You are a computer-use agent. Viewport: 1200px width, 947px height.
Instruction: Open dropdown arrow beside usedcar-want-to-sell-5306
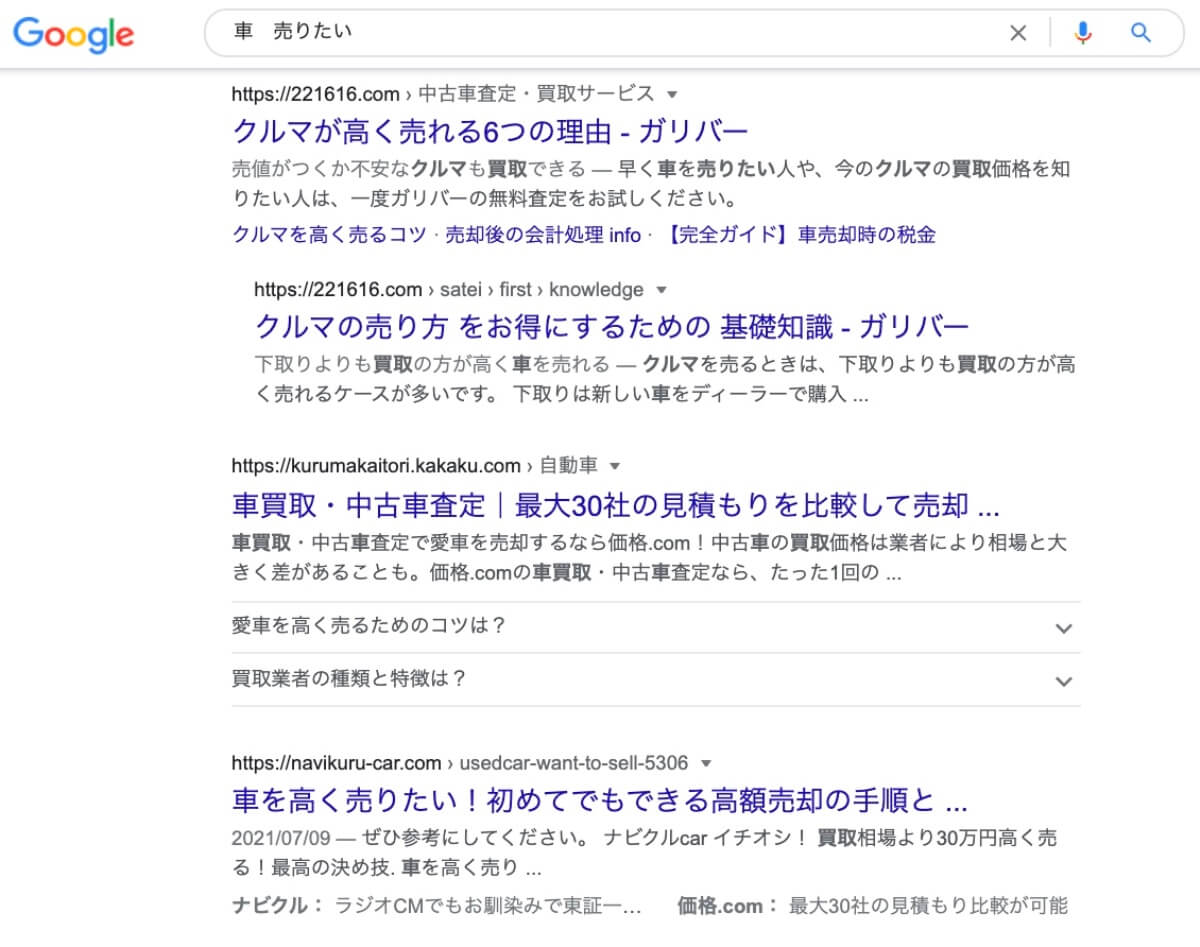click(706, 763)
